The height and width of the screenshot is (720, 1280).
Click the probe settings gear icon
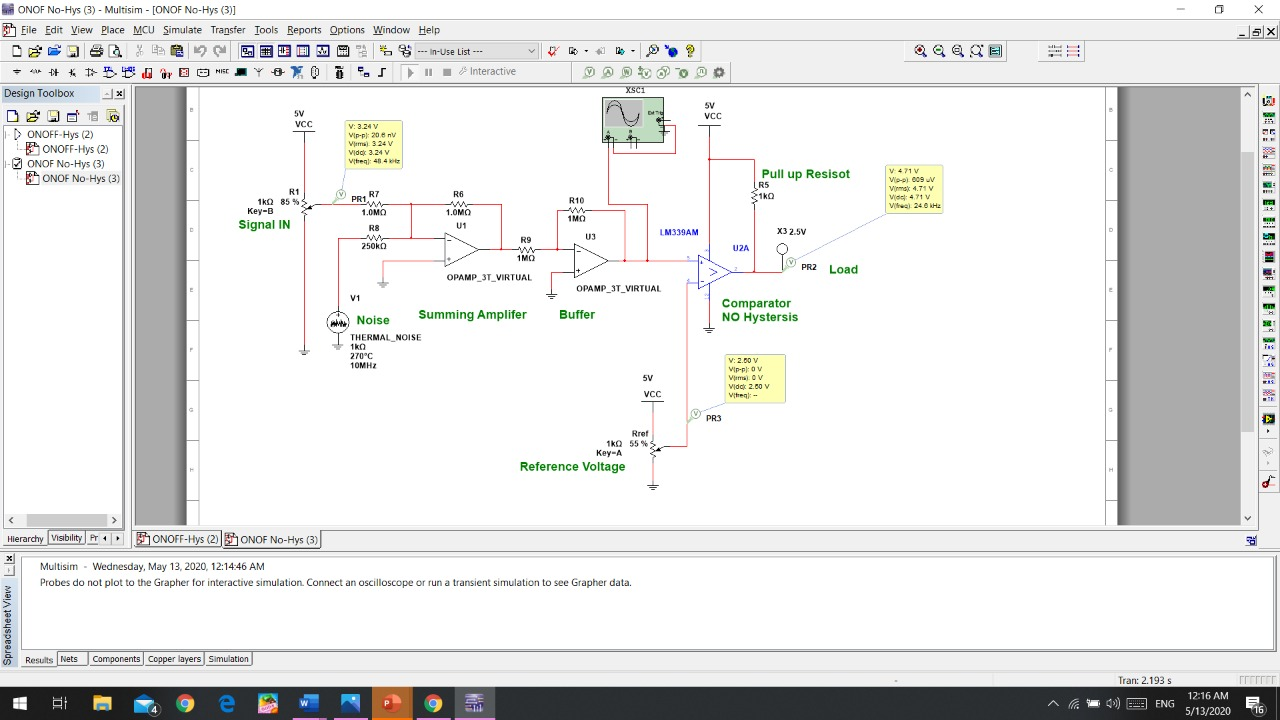click(719, 72)
